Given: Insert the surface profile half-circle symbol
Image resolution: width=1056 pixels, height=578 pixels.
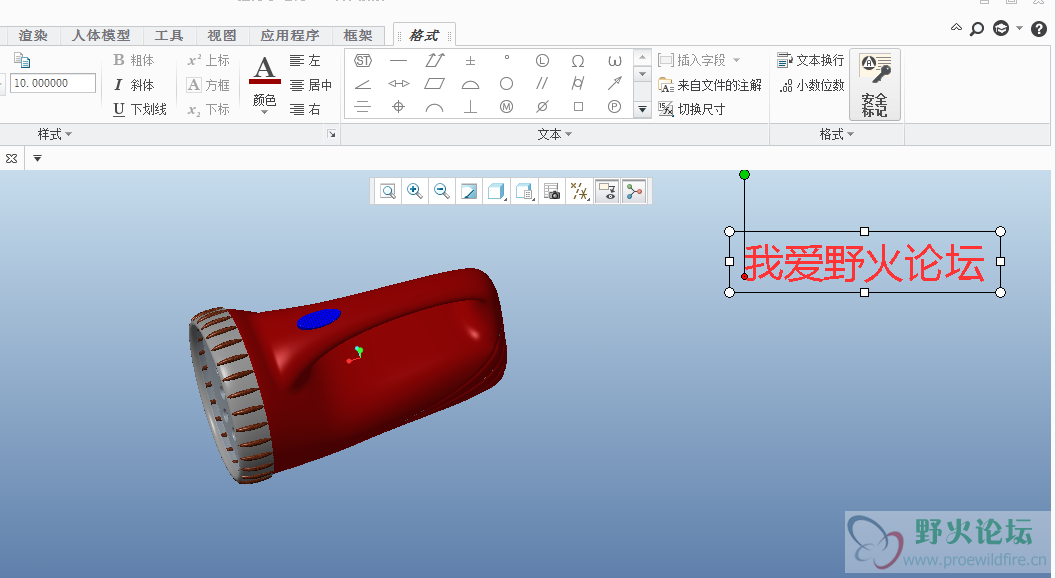Looking at the screenshot, I should click(x=470, y=84).
